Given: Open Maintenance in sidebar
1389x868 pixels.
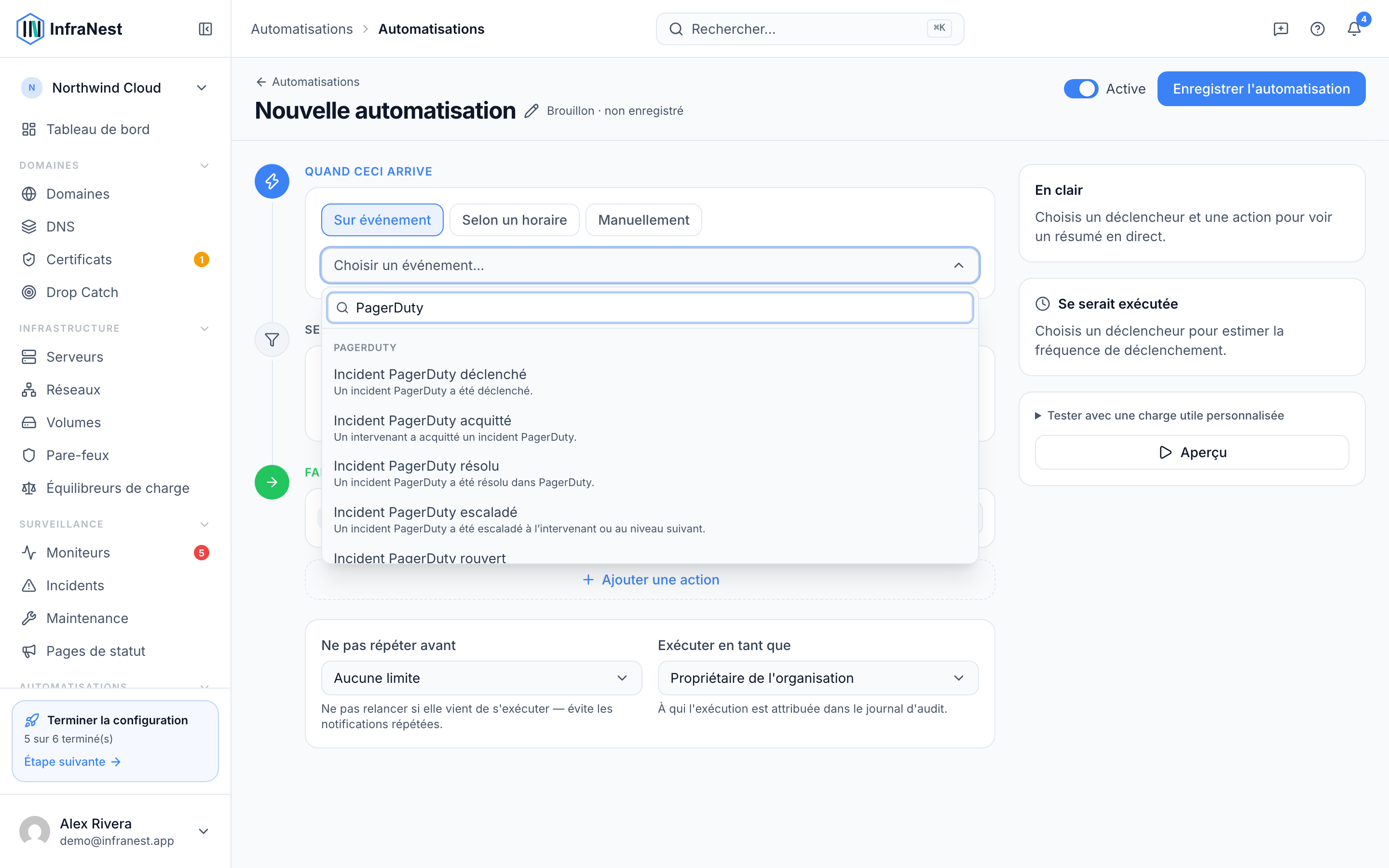Looking at the screenshot, I should [115, 618].
